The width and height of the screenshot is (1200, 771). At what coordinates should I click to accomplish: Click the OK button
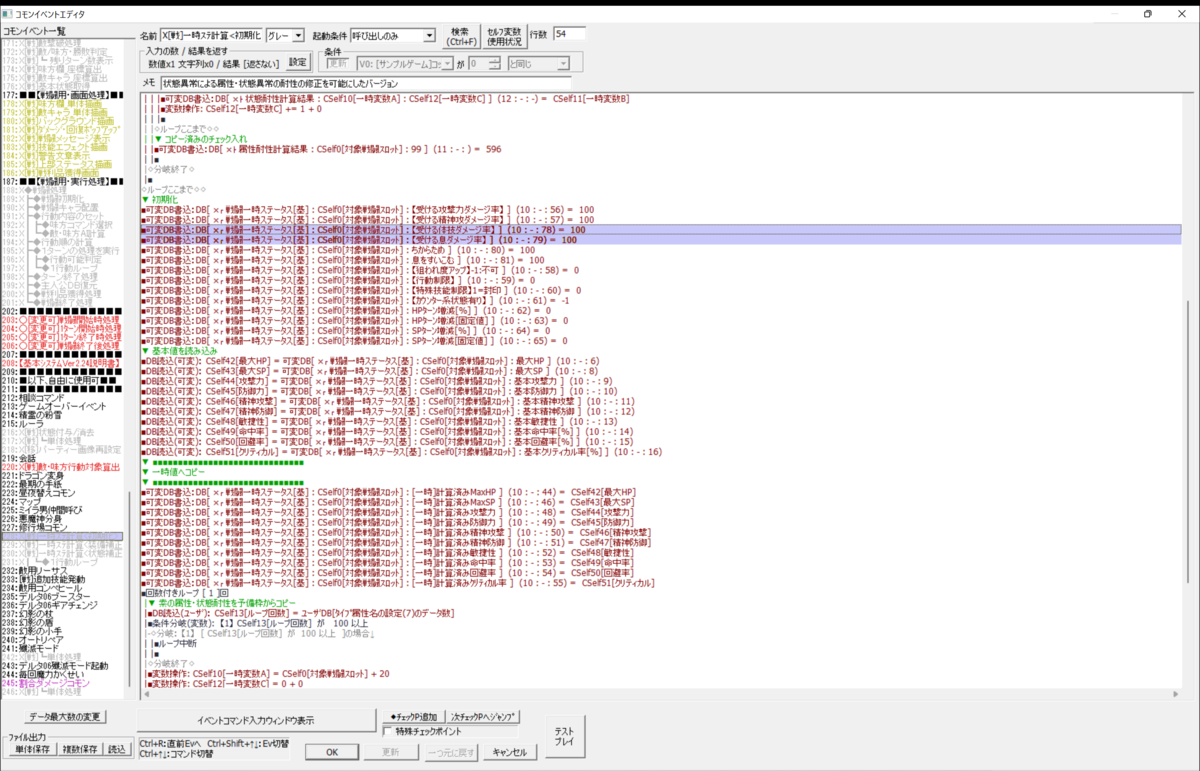click(x=332, y=751)
